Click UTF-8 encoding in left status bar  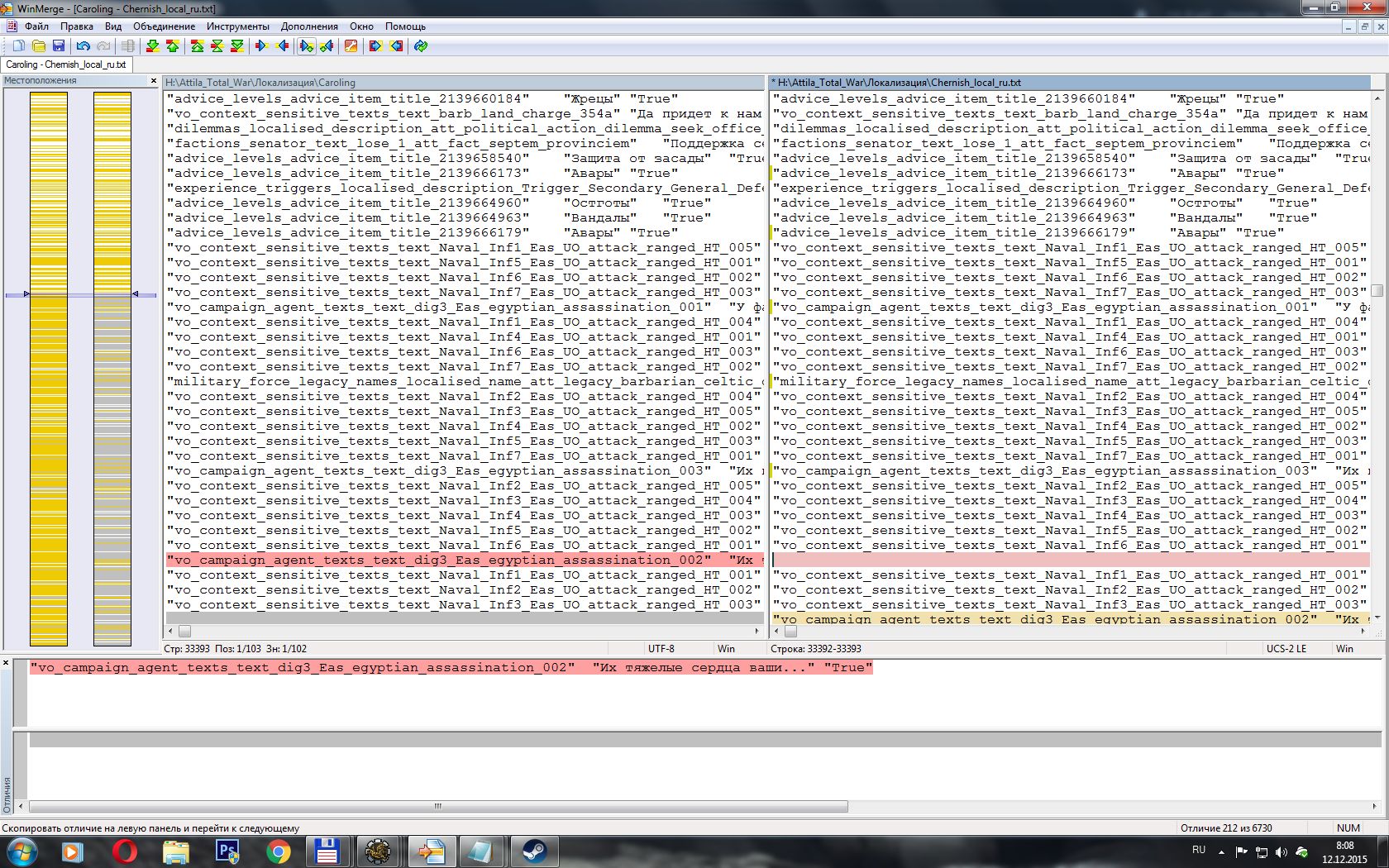click(661, 649)
